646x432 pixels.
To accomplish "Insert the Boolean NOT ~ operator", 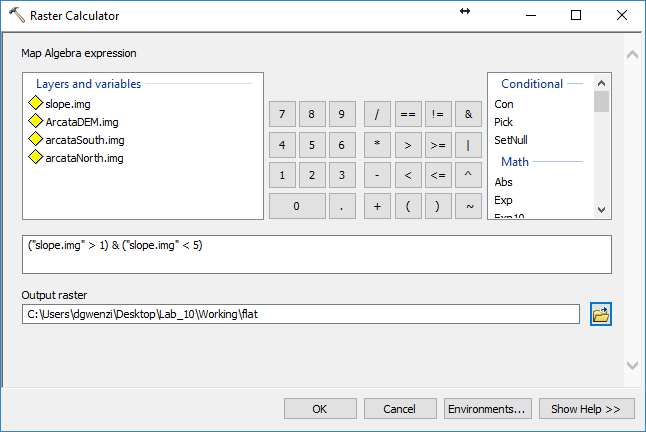I will [468, 206].
